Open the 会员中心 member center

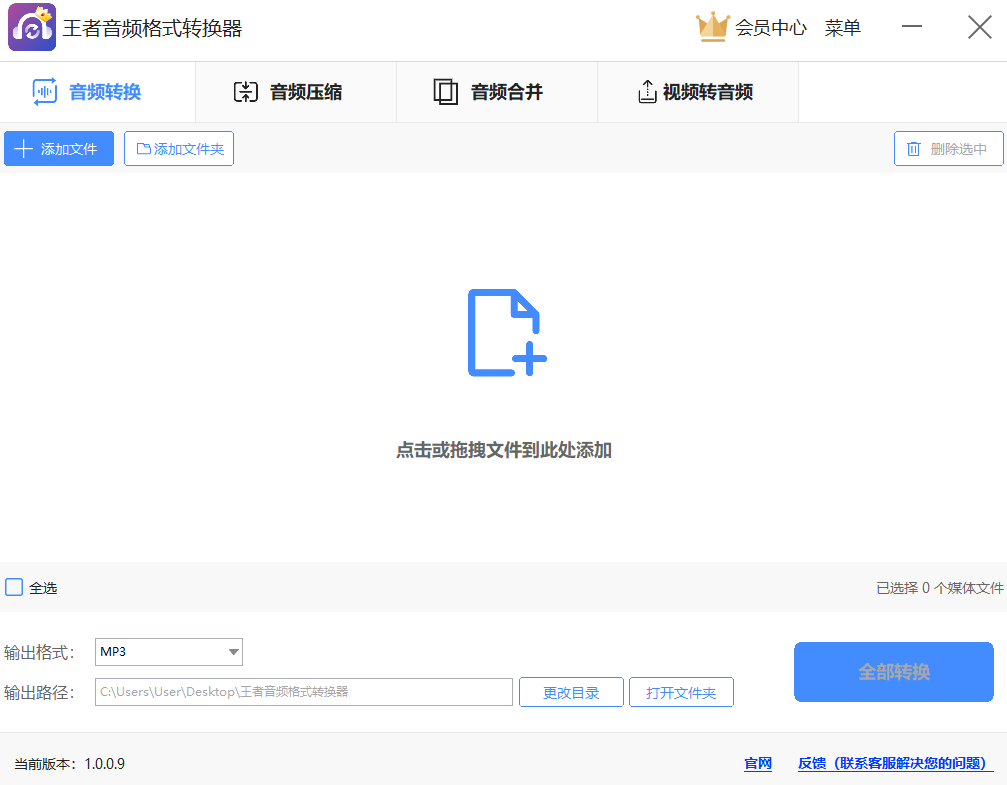pos(770,28)
